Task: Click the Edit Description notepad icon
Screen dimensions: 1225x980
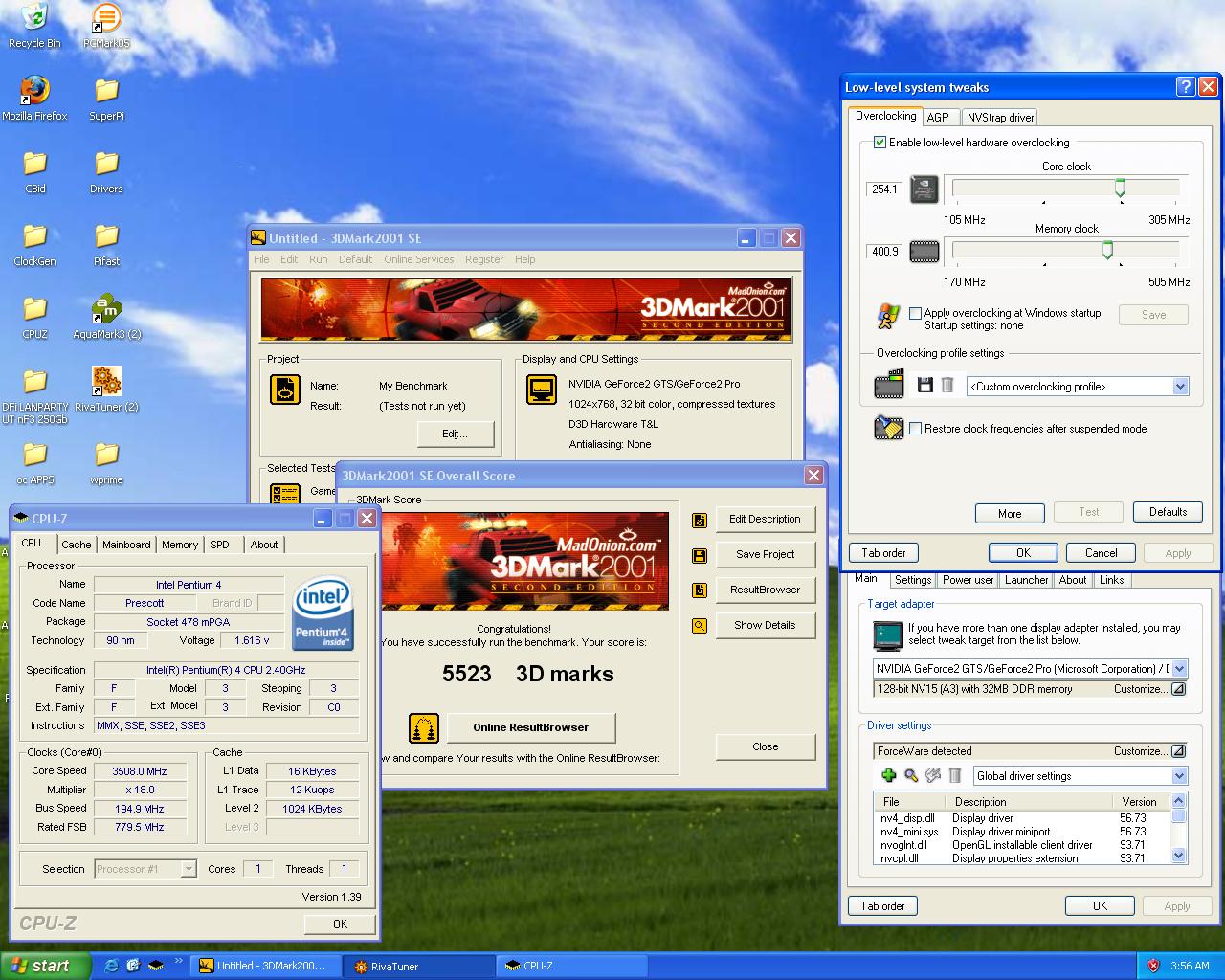Action: (x=700, y=520)
